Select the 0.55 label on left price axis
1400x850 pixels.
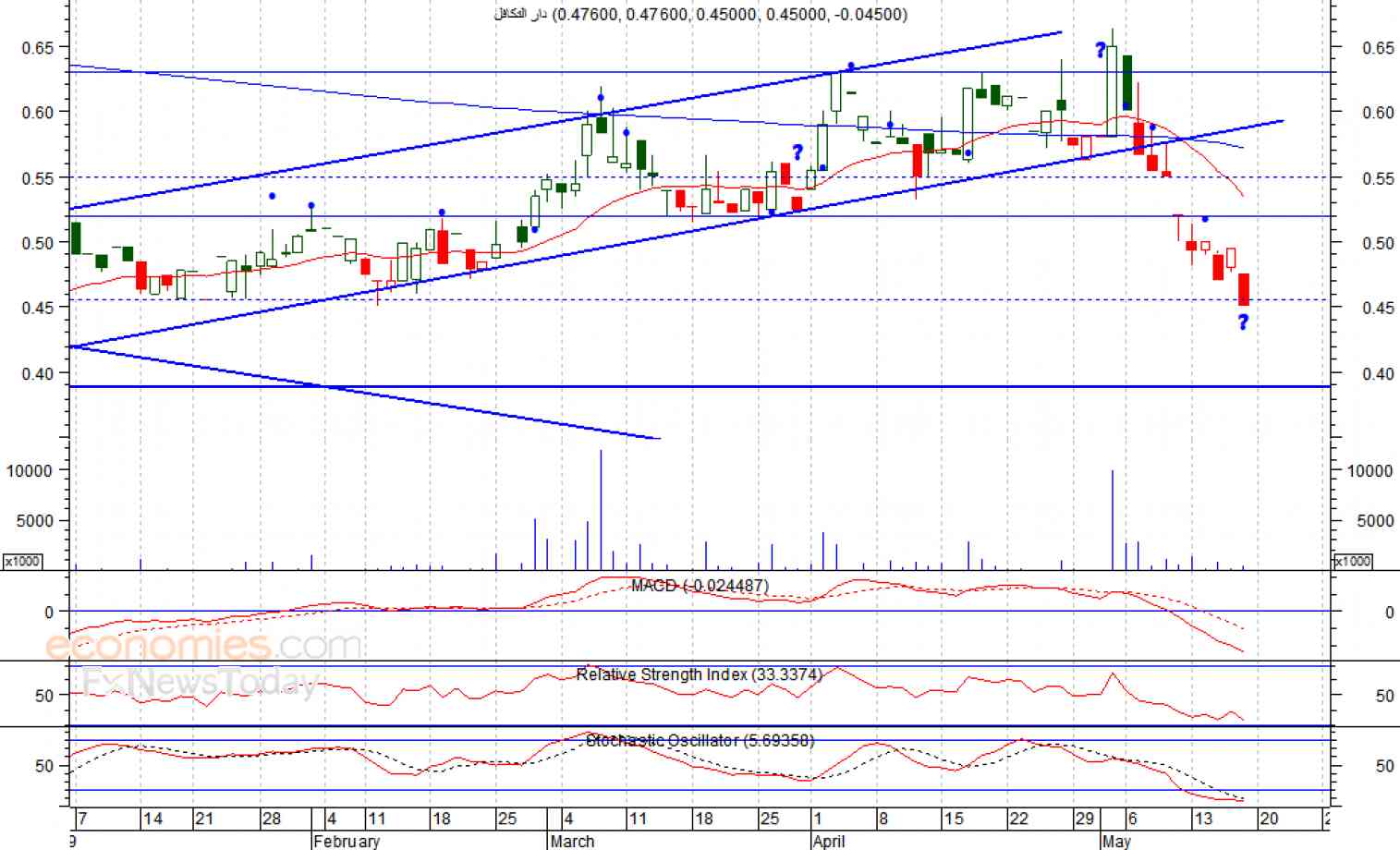coord(38,178)
